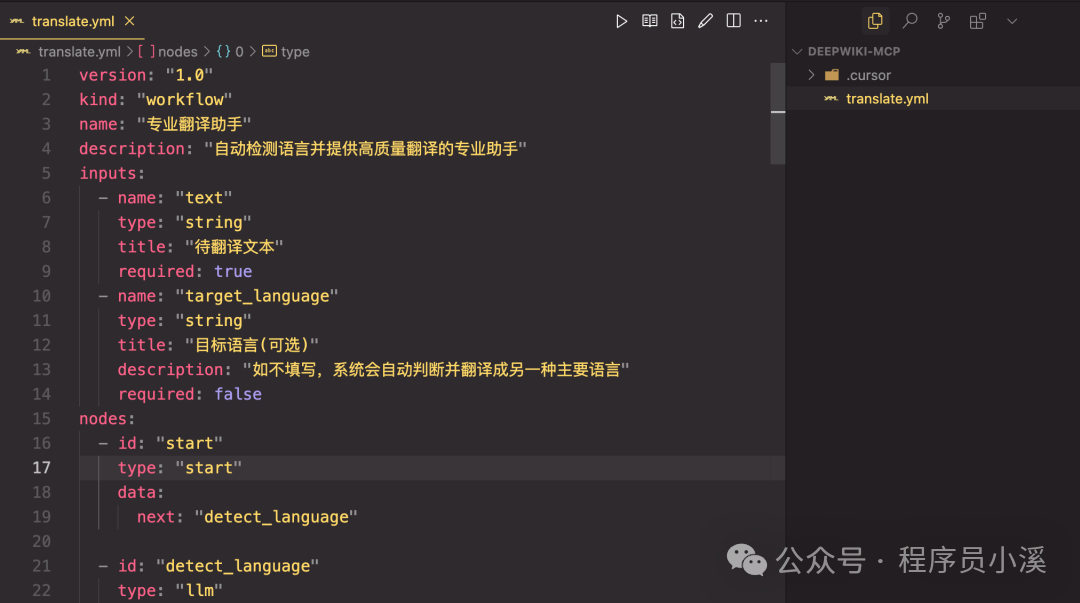Open the Extensions view

[977, 20]
